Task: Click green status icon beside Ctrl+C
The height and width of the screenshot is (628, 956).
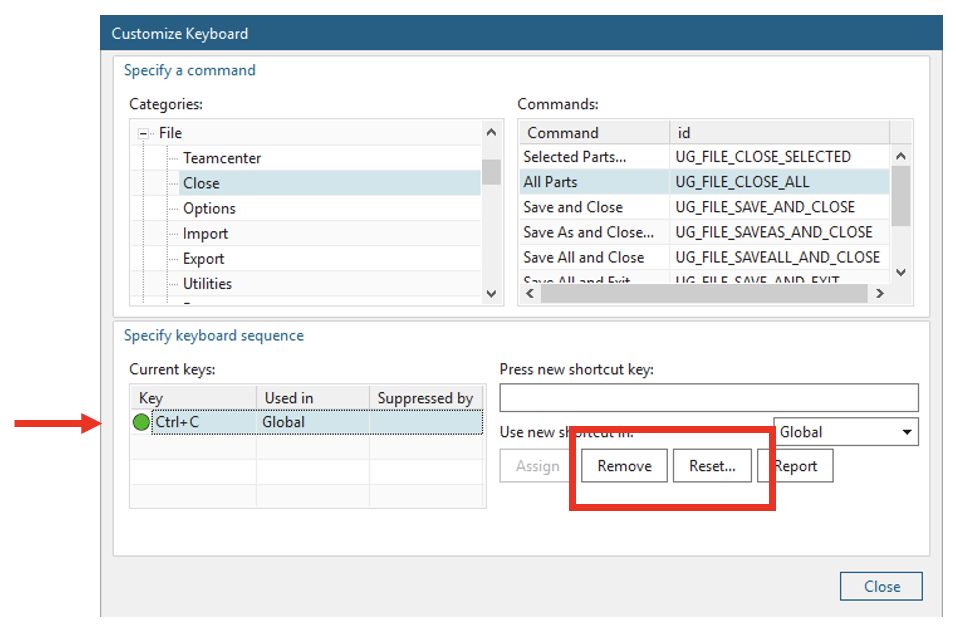Action: click(x=141, y=422)
